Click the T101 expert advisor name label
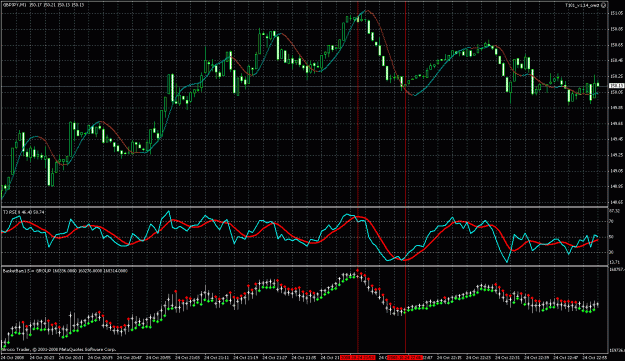Image resolution: width=625 pixels, height=361 pixels. point(582,6)
